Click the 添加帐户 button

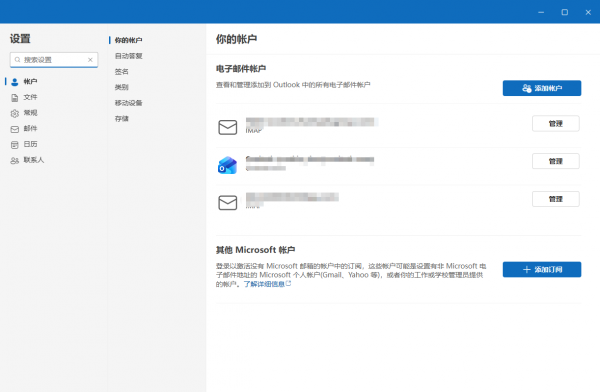click(x=542, y=88)
